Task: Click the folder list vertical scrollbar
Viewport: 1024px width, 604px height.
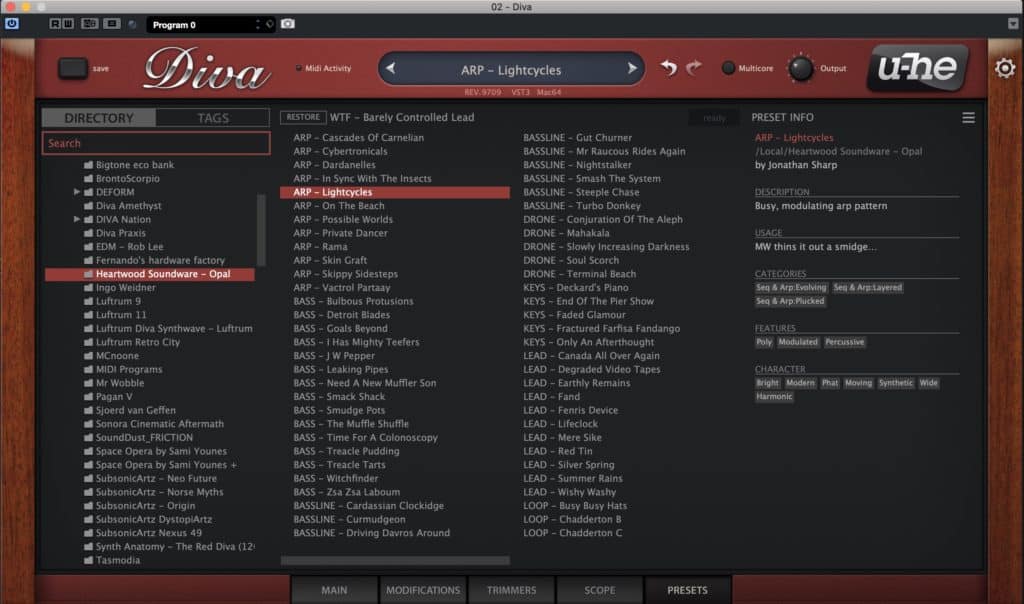Action: pyautogui.click(x=261, y=230)
